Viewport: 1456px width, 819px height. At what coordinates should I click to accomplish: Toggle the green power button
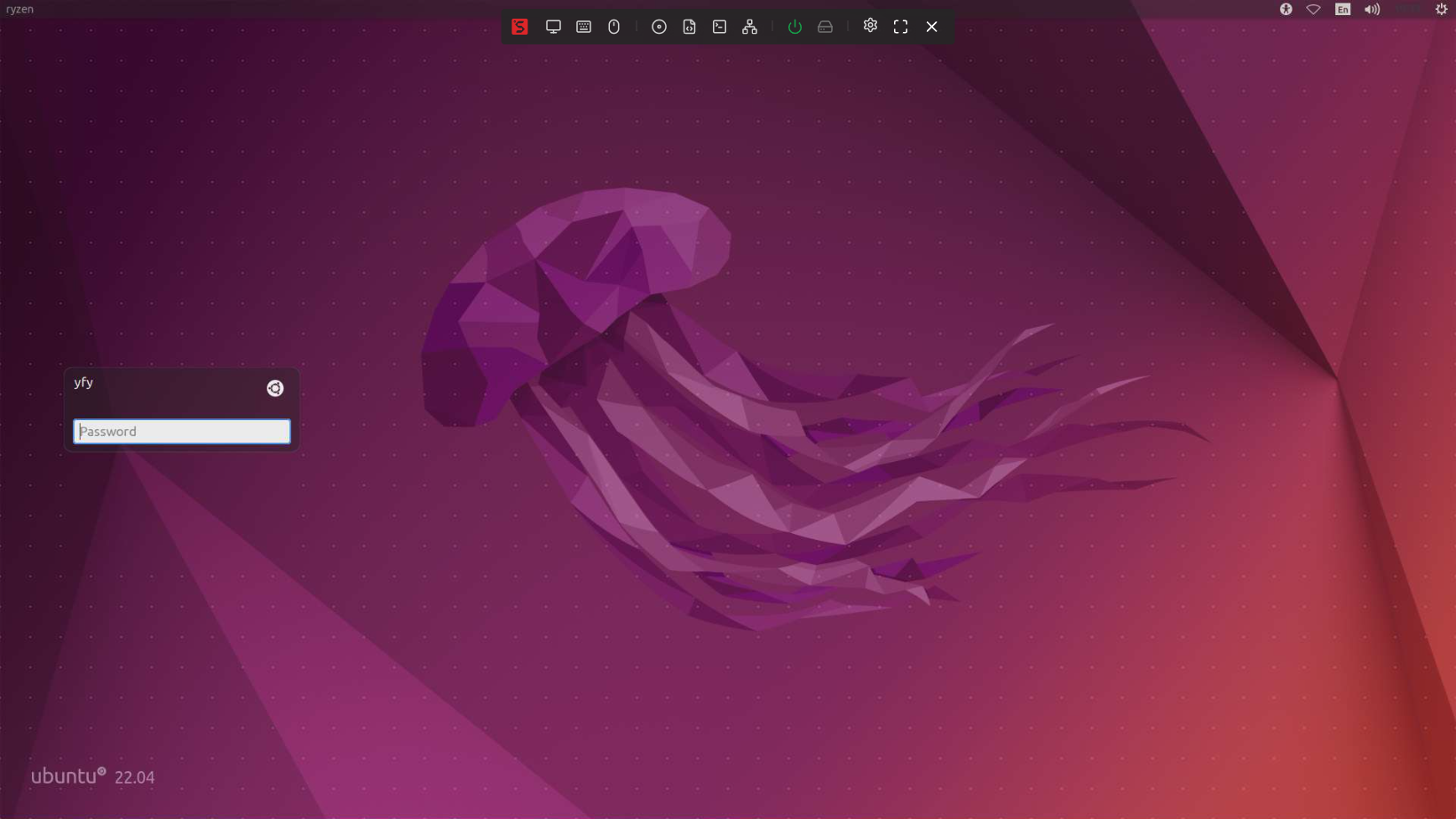(x=795, y=27)
